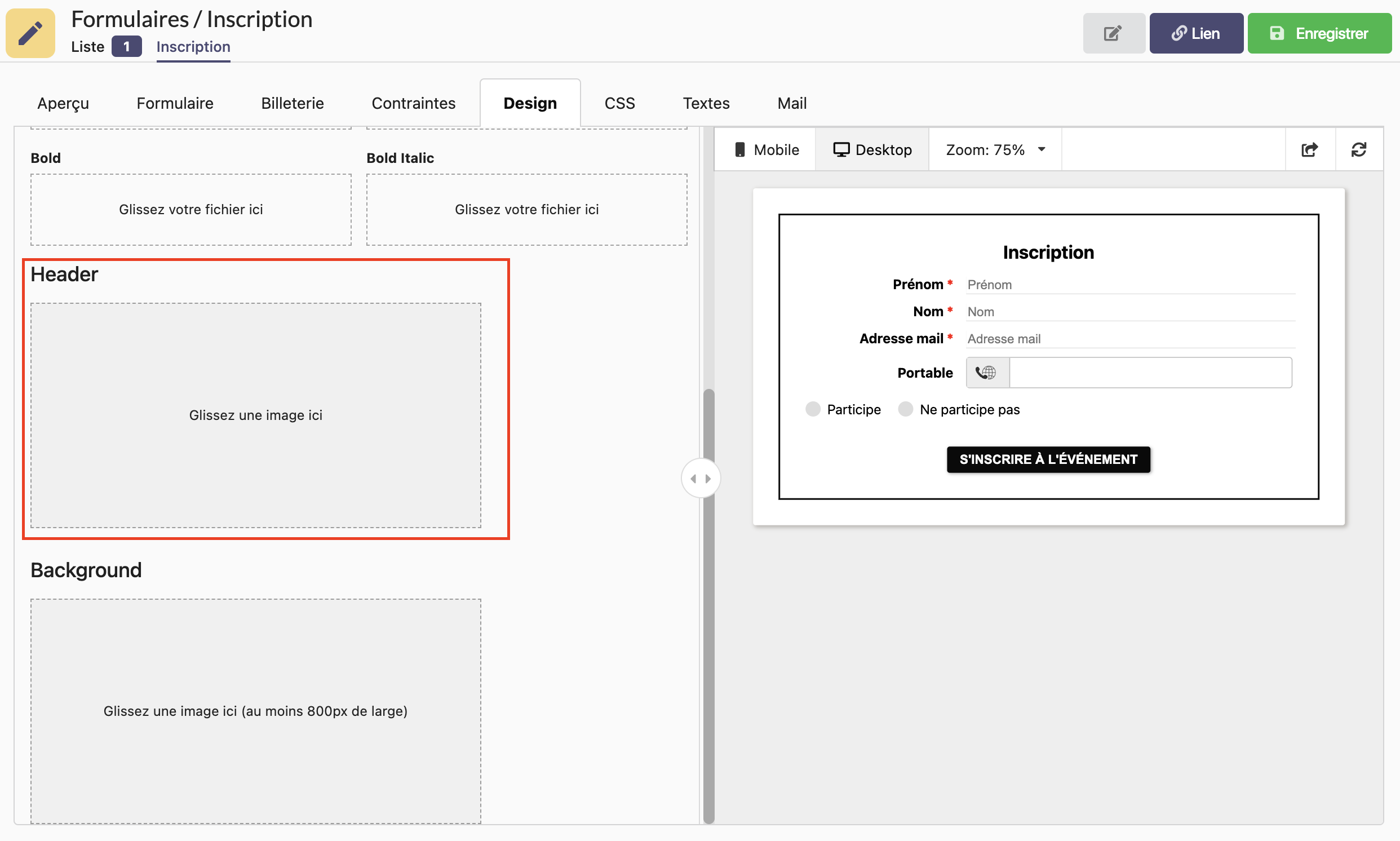Click the share export icon in preview toolbar

click(1309, 149)
